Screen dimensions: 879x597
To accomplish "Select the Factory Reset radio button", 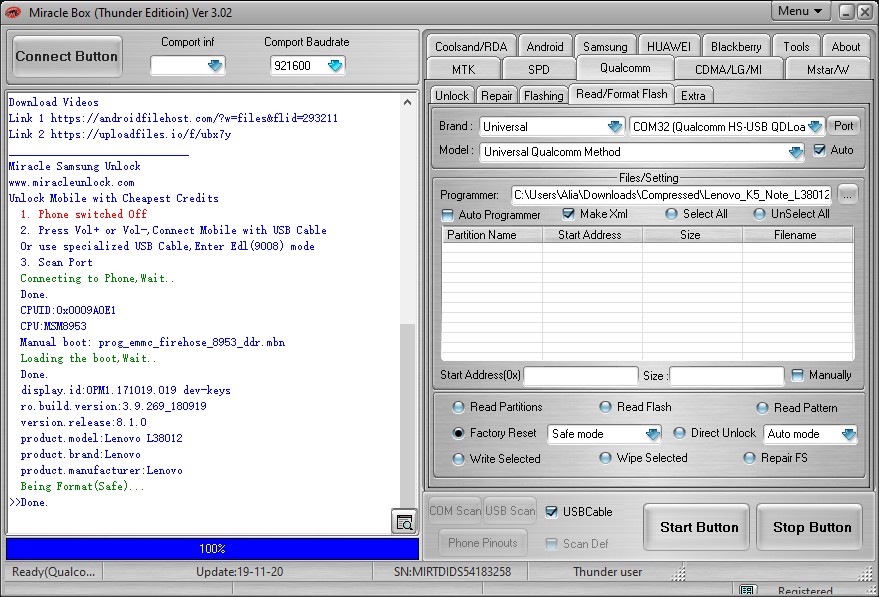I will (x=458, y=433).
